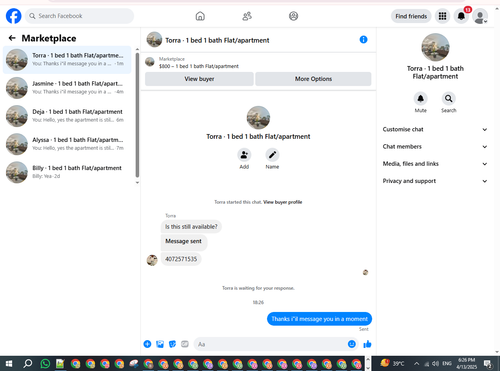Go back from Marketplace with arrow

coord(12,38)
